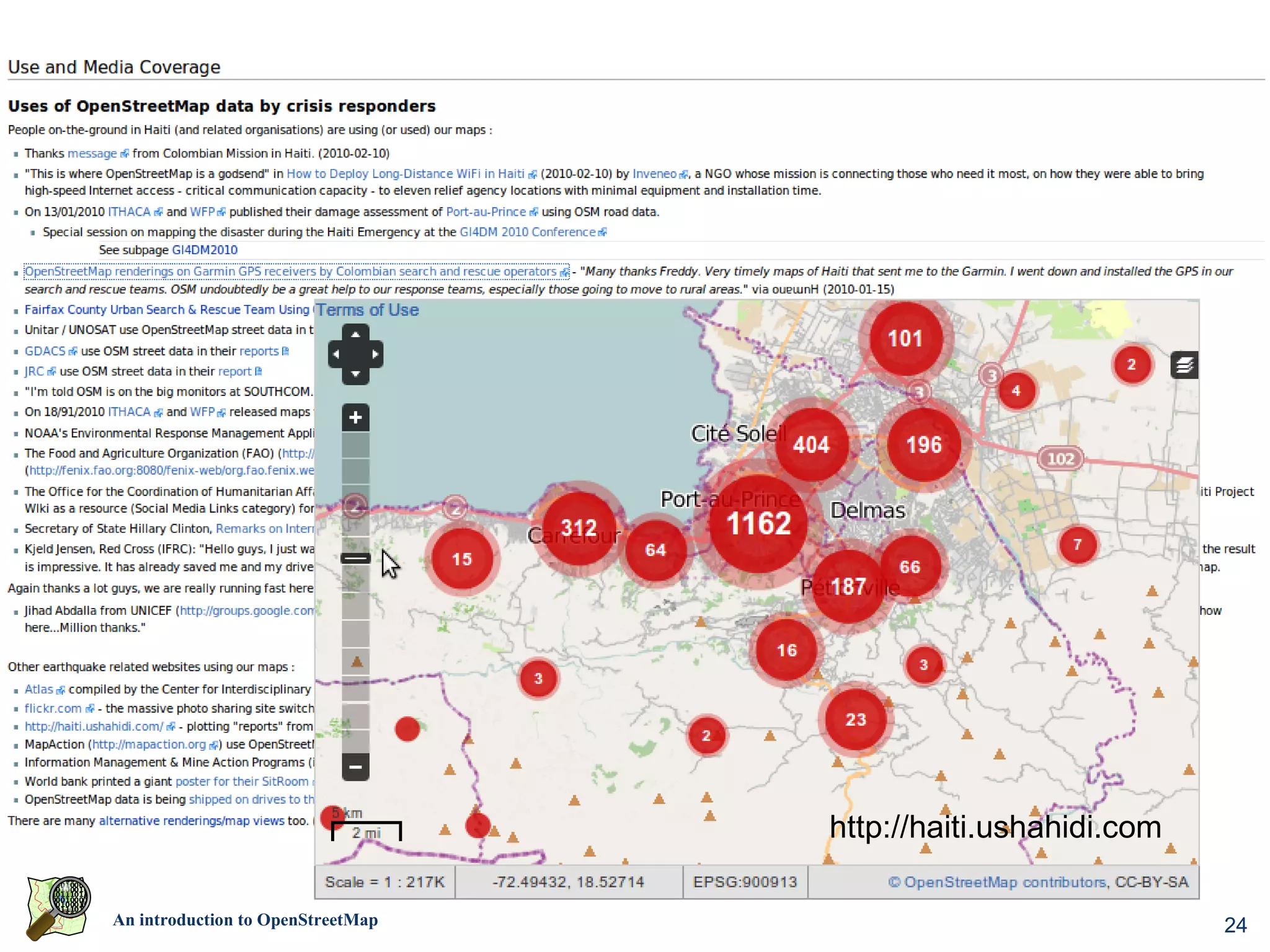1270x952 pixels.
Task: Click the OpenStreetMap contributors attribution link
Action: click(x=1005, y=882)
